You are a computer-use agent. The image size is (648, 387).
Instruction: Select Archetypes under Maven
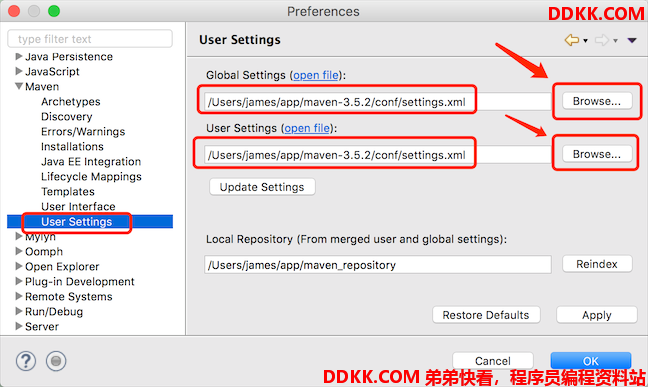tap(71, 102)
